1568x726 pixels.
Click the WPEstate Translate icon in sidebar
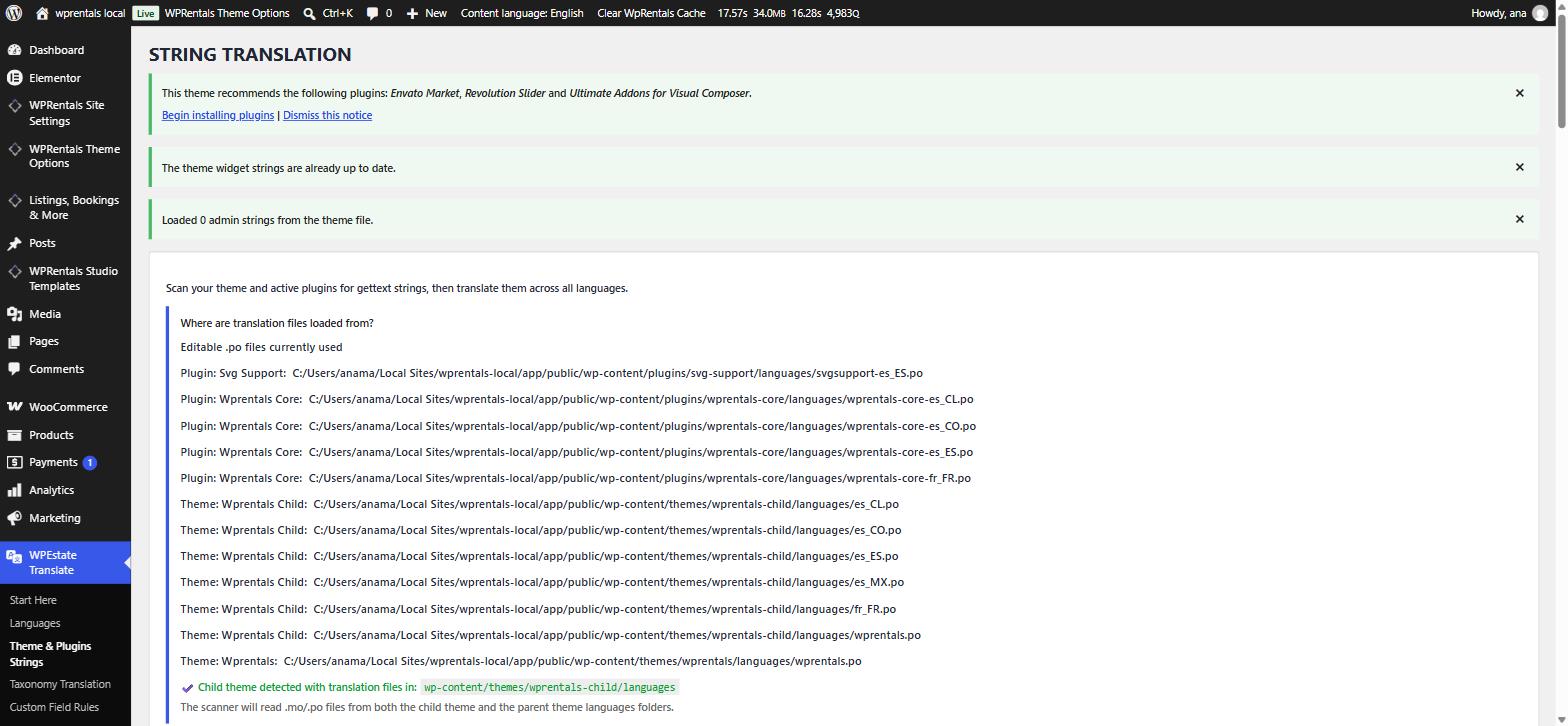(14, 556)
